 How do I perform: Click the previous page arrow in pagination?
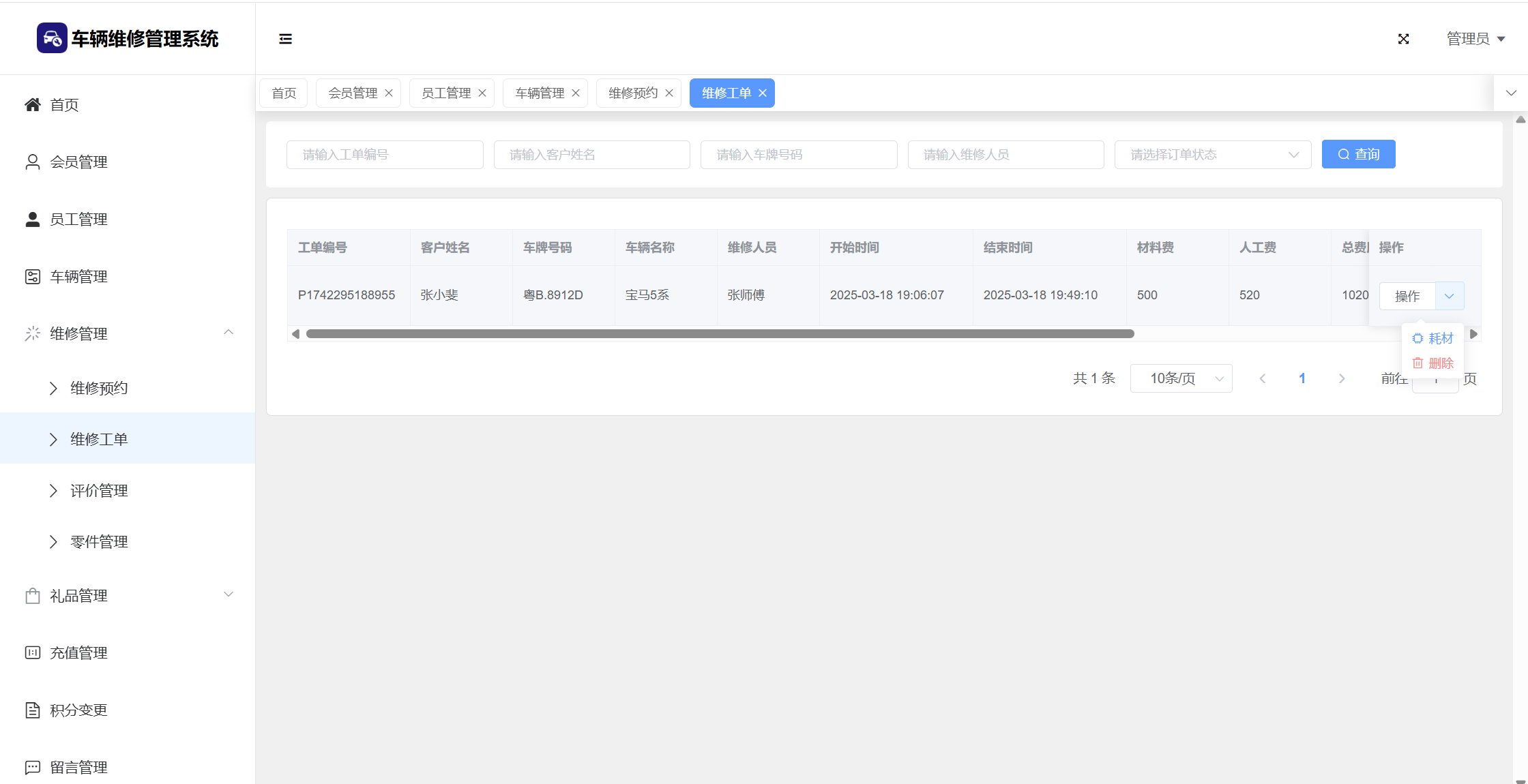pos(1263,378)
